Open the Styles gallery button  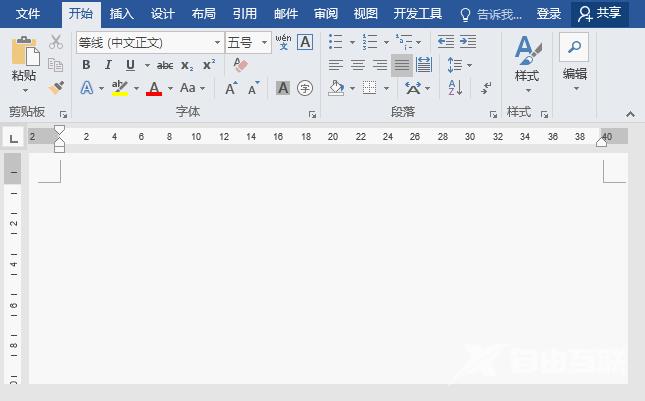point(527,60)
